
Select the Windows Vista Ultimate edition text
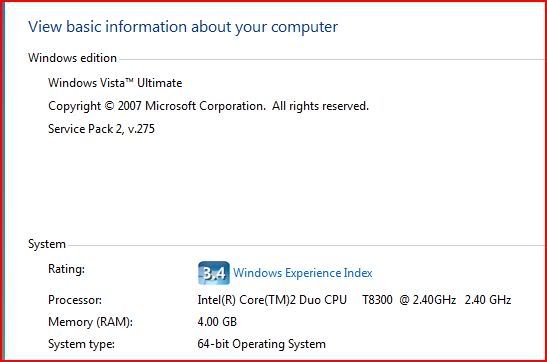pyautogui.click(x=115, y=83)
